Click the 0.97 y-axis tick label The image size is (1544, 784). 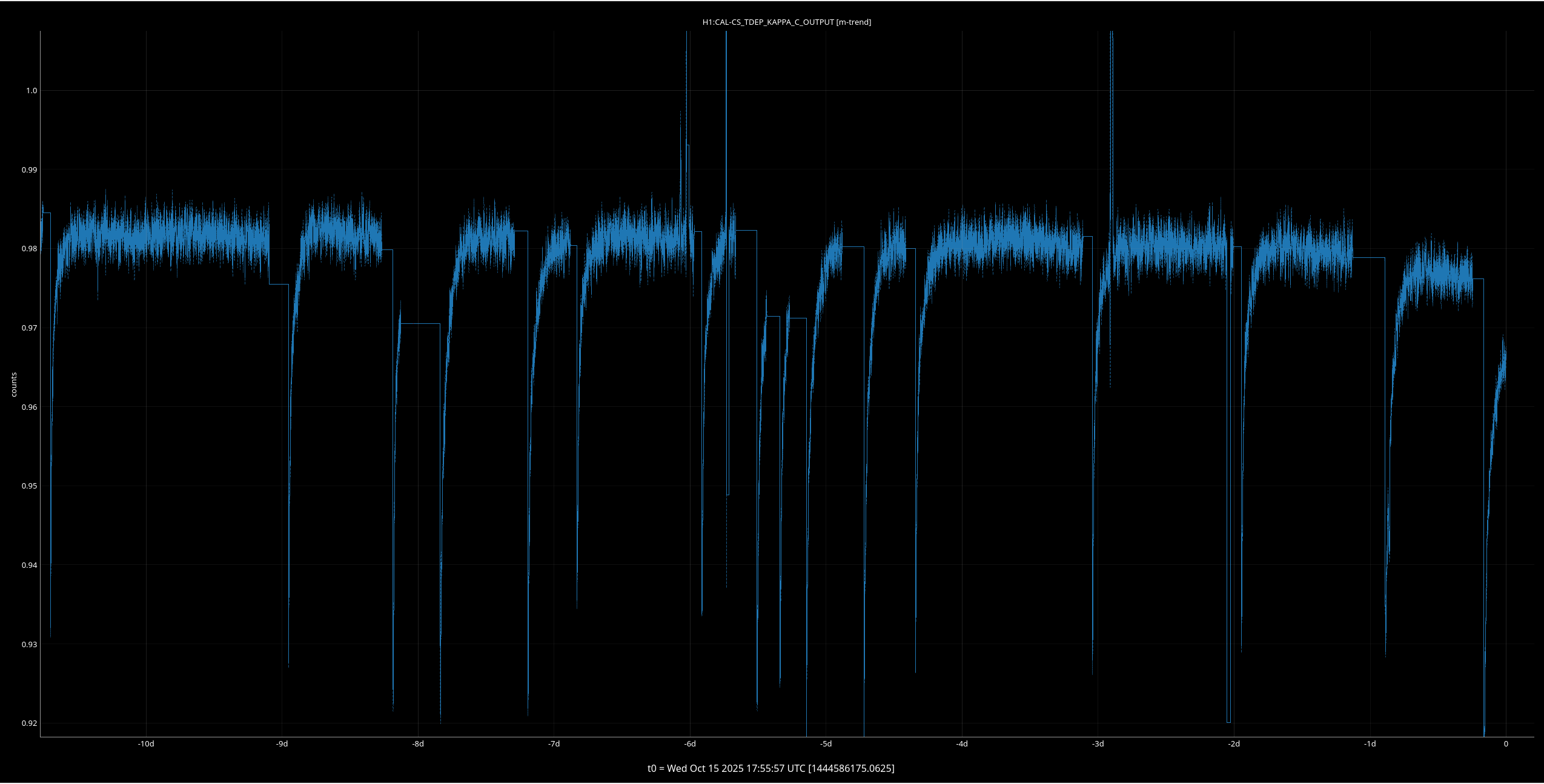(29, 328)
